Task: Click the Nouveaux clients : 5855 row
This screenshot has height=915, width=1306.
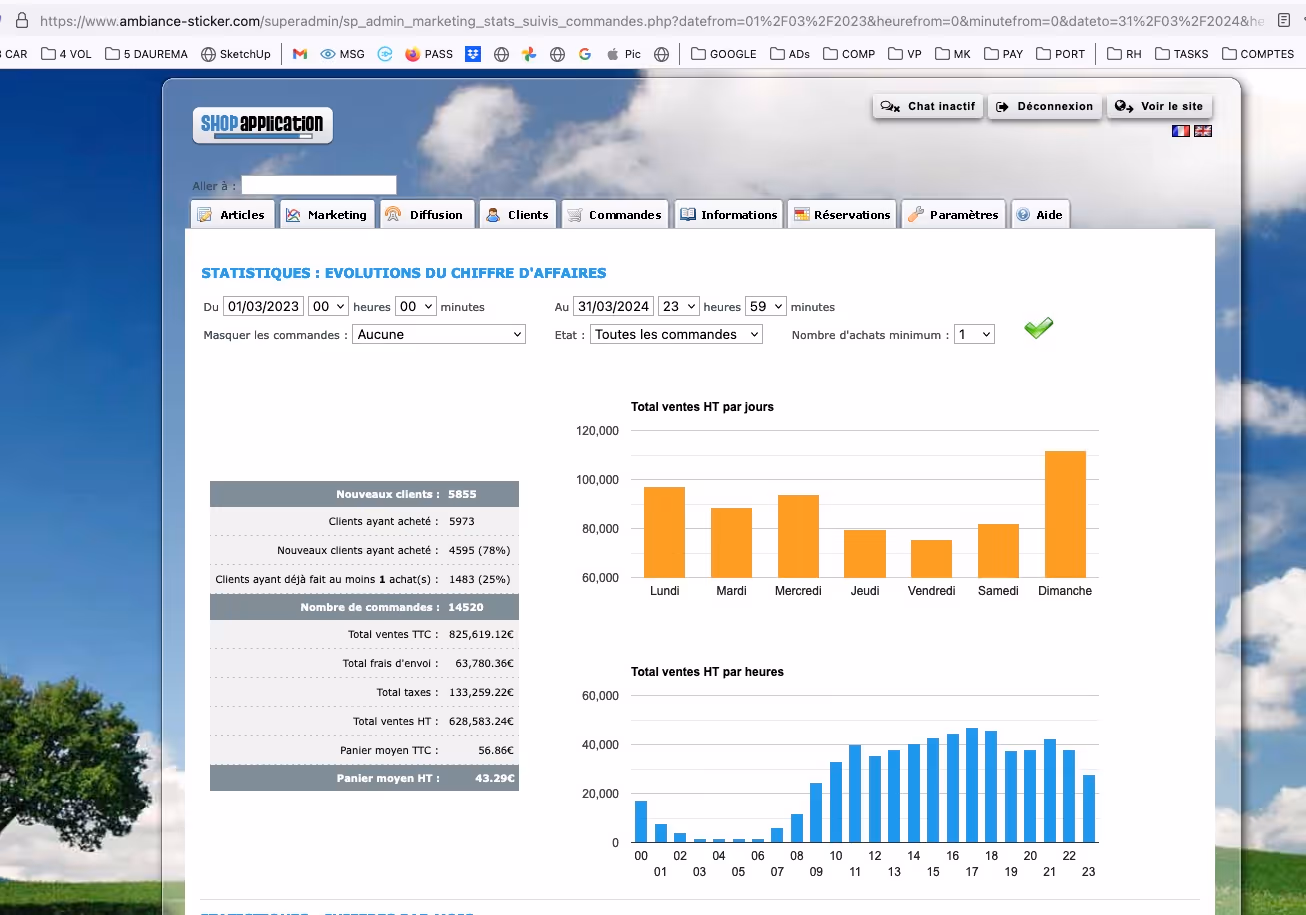Action: (x=364, y=494)
